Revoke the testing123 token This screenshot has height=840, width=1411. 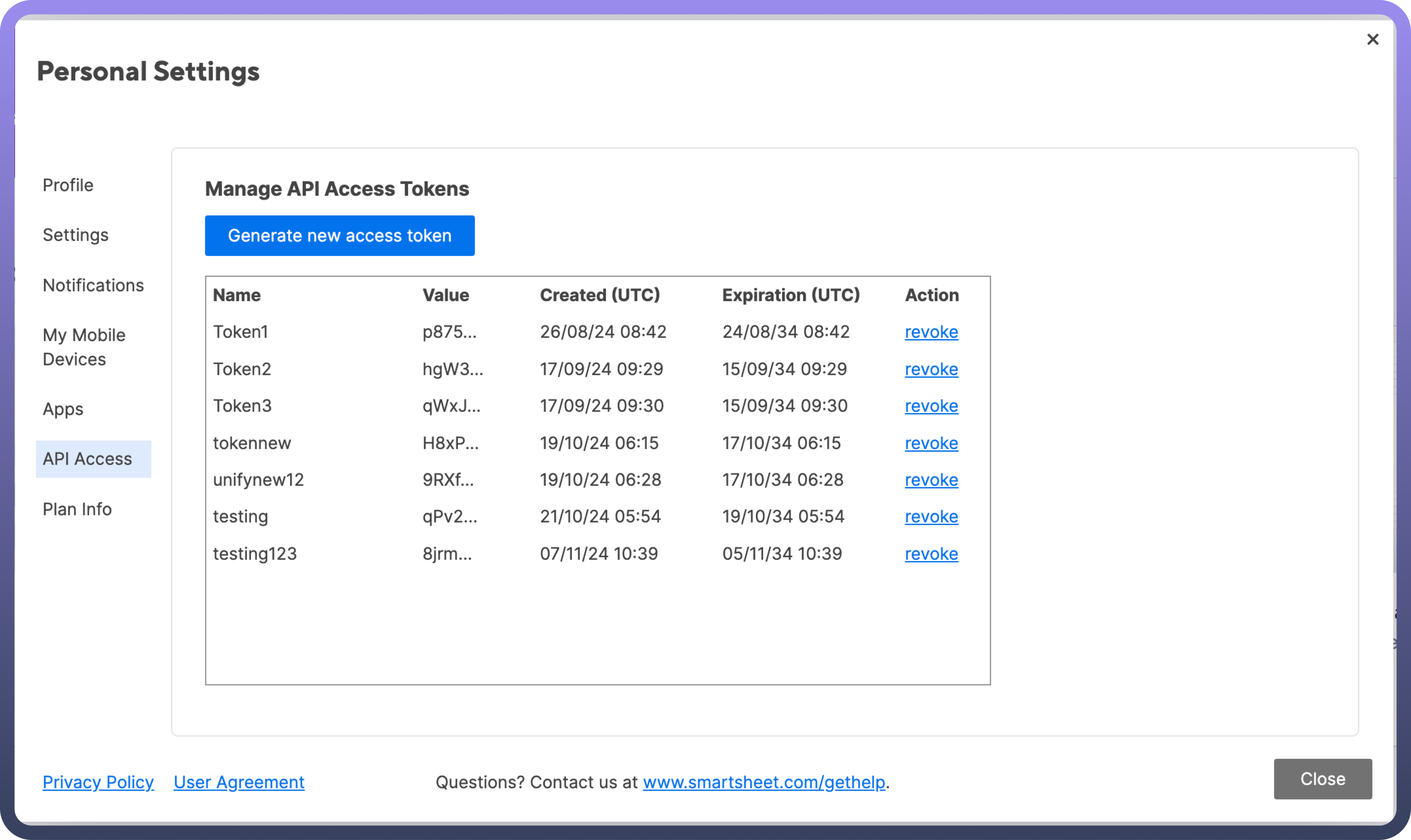(931, 554)
